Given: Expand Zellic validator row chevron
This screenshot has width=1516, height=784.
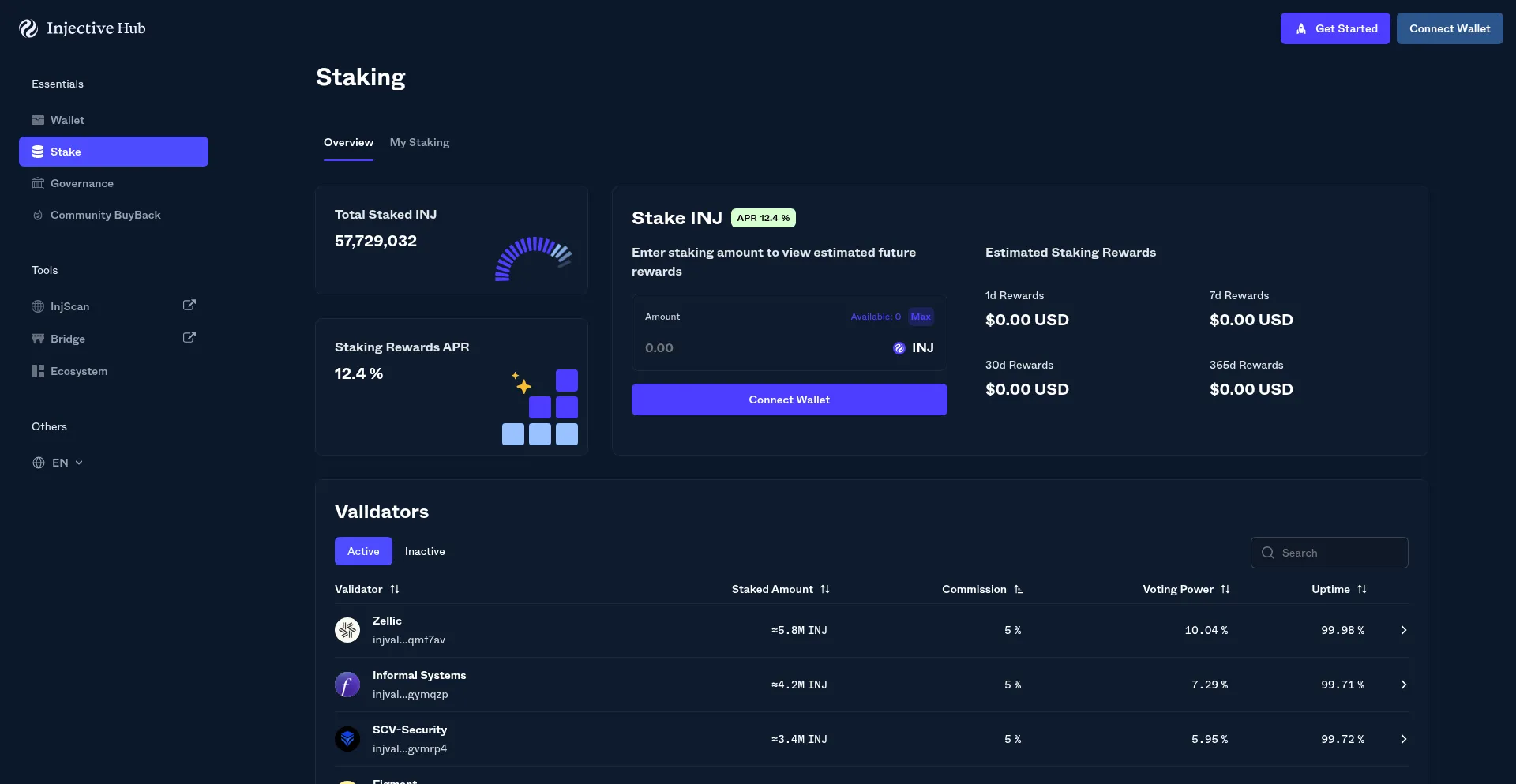Looking at the screenshot, I should click(x=1404, y=630).
